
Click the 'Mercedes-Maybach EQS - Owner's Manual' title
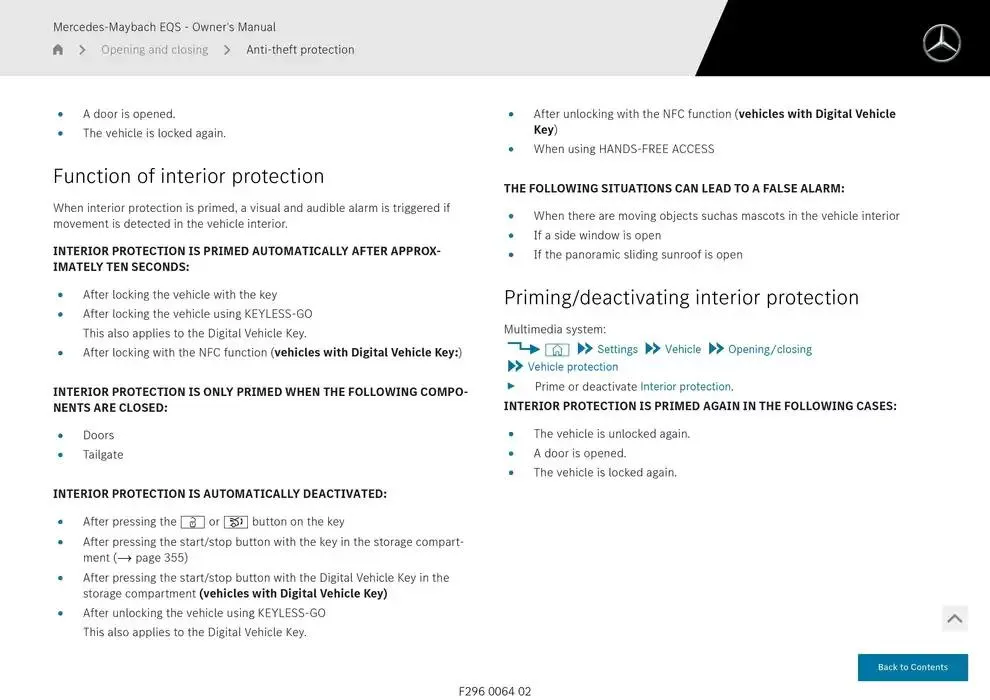pos(164,27)
